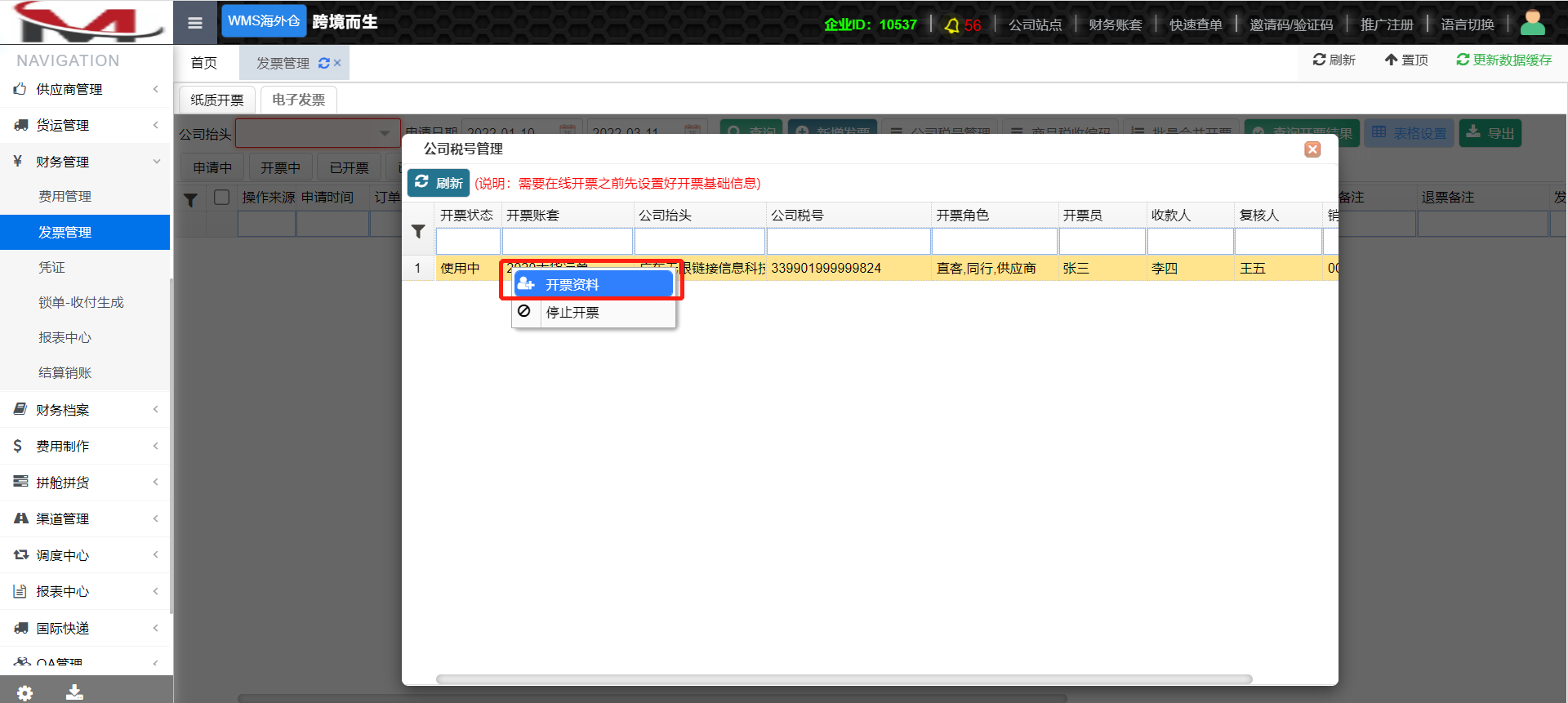1568x703 pixels.
Task: Choose 停止开票 from context menu
Action: 594,312
